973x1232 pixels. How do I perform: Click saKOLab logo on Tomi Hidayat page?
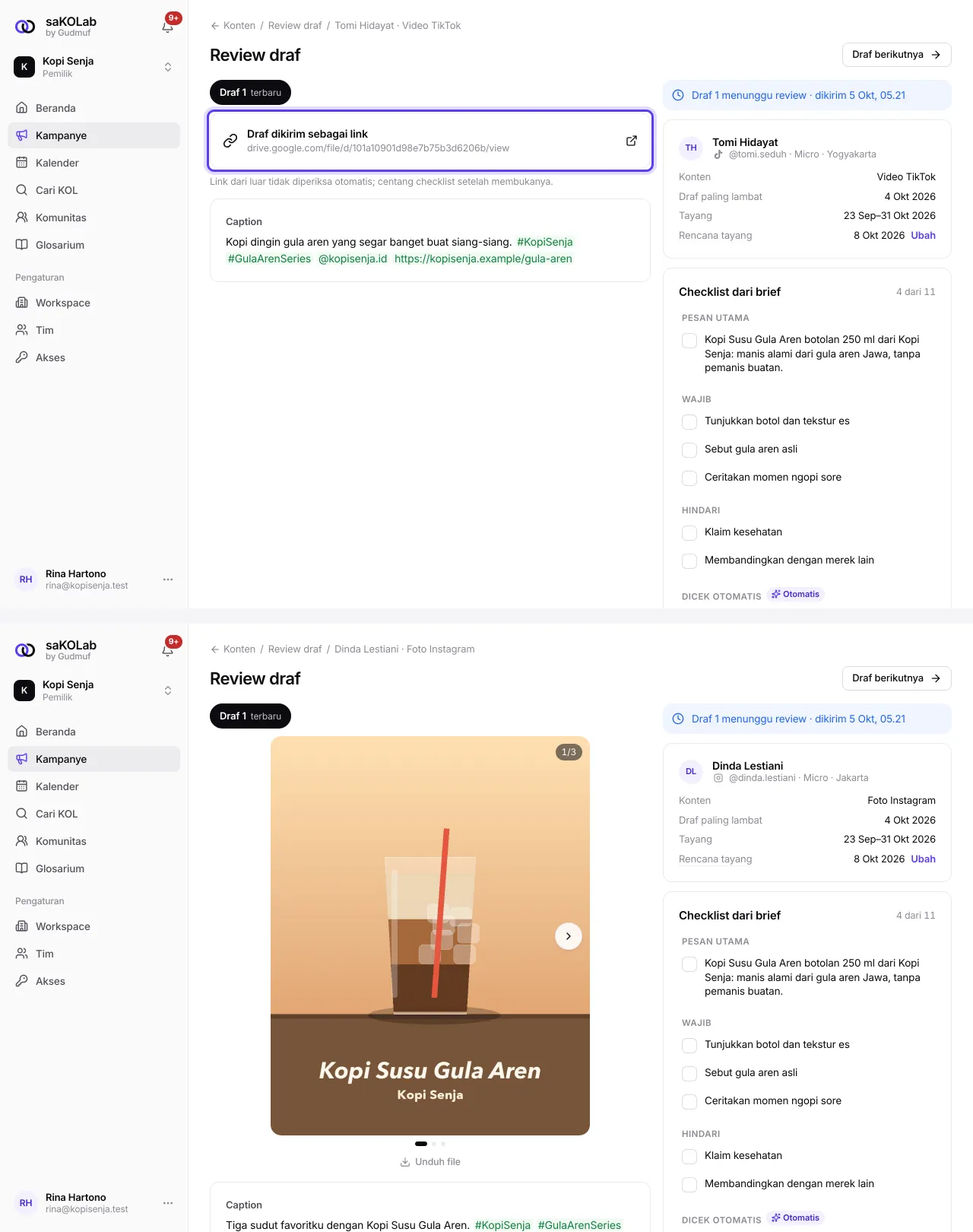pos(25,27)
